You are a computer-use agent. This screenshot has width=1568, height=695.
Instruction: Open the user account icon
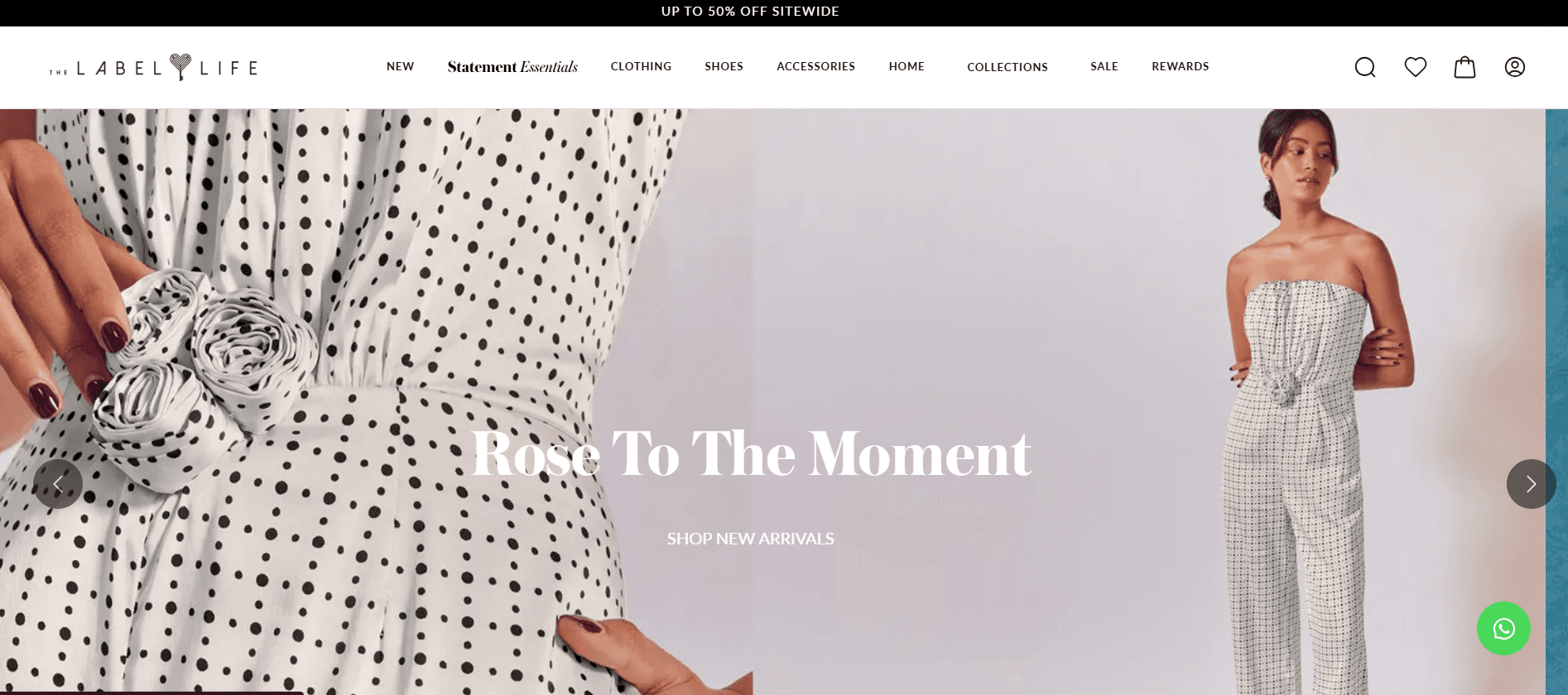[1515, 67]
